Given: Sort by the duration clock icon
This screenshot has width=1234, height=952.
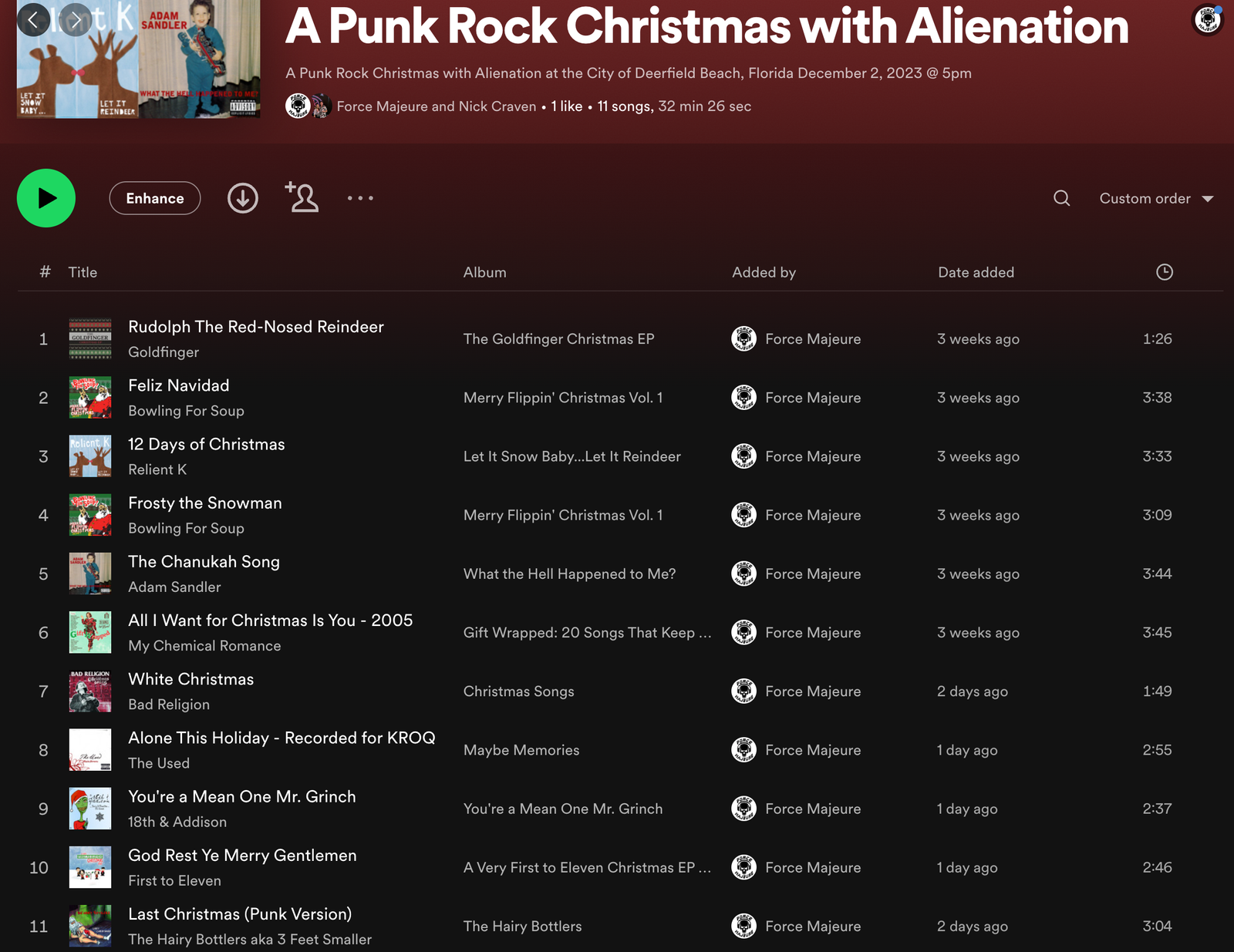Looking at the screenshot, I should click(x=1164, y=272).
